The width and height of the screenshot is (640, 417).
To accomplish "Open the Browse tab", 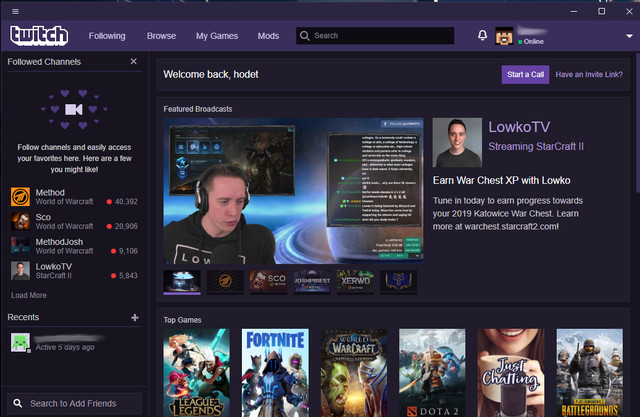I will click(x=161, y=36).
